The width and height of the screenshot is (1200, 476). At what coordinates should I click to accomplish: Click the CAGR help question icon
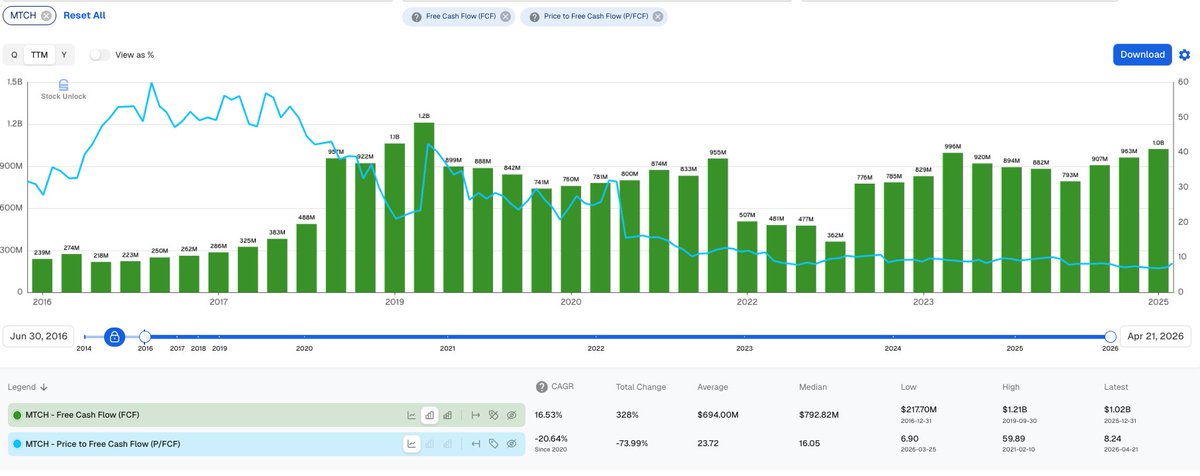[x=542, y=387]
